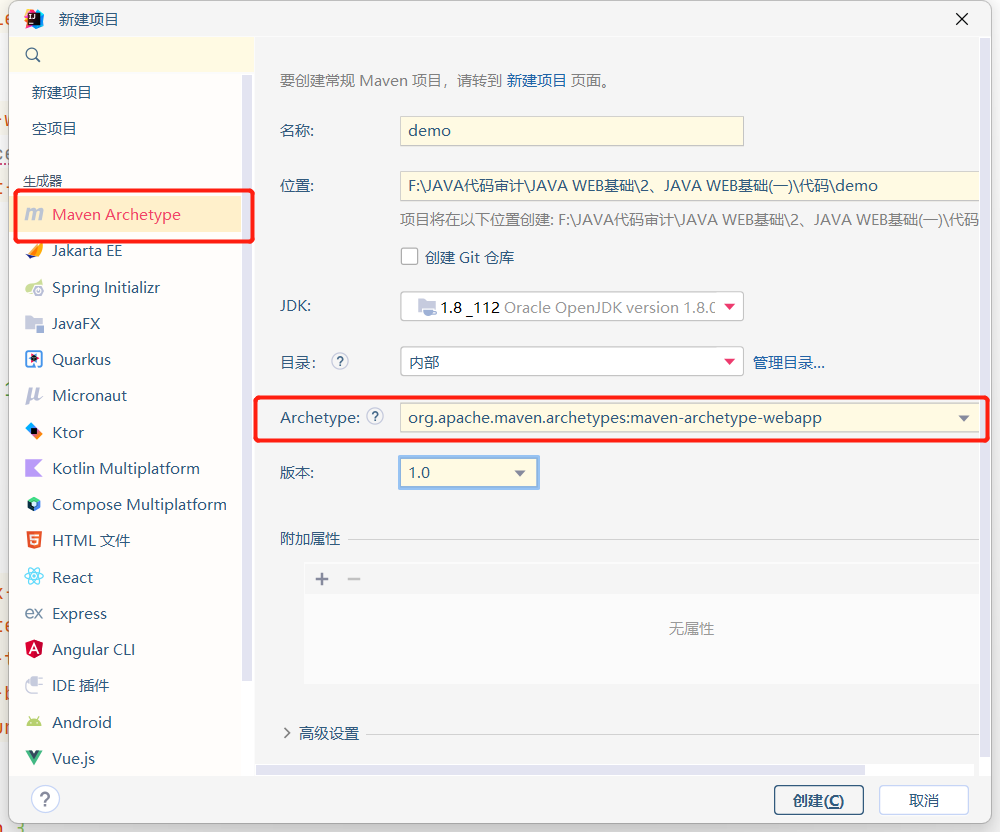Click the search magnifier icon
1000x832 pixels.
[33, 55]
